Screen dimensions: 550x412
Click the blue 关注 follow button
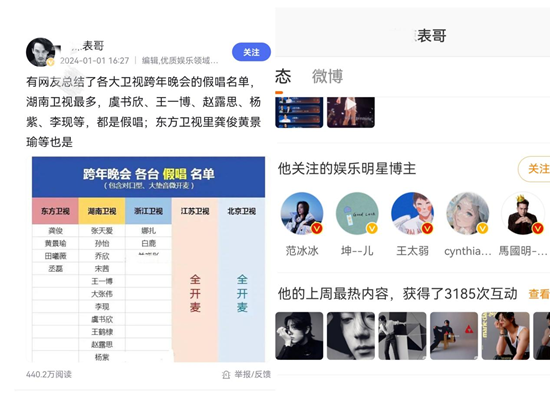[x=251, y=52]
